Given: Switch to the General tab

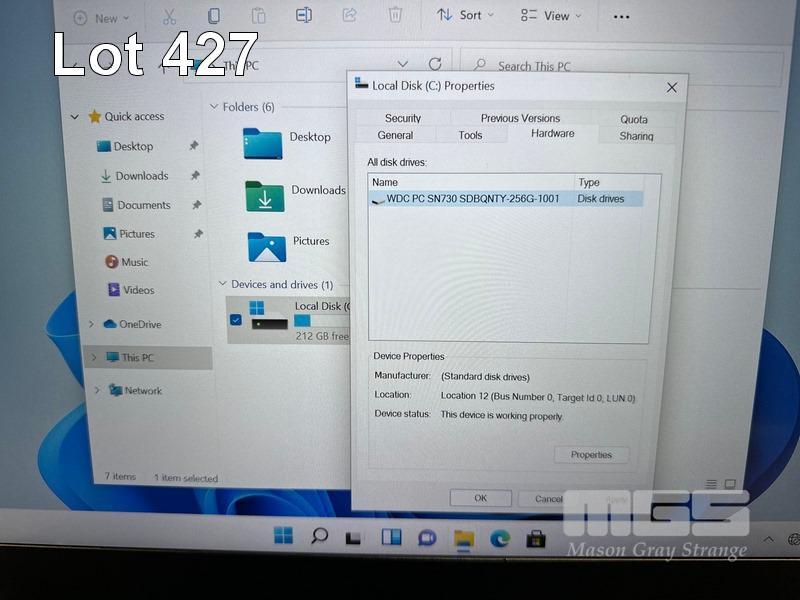Looking at the screenshot, I should [395, 135].
